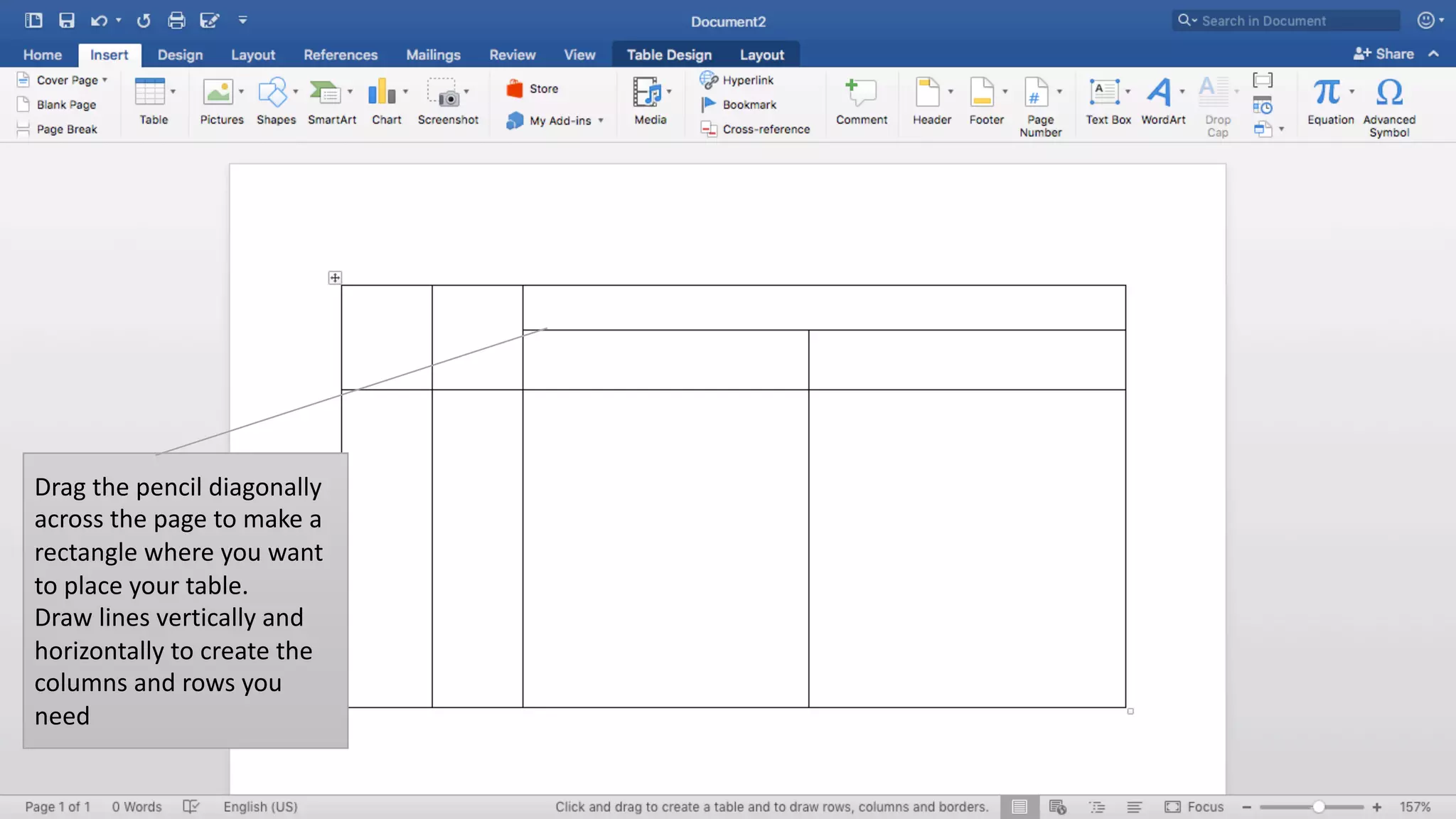The image size is (1456, 819).
Task: Switch to Outline view
Action: click(1097, 807)
